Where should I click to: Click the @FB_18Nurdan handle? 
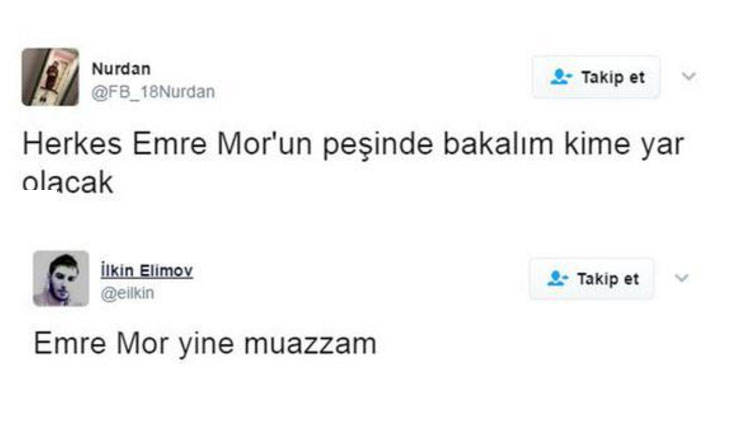coord(153,92)
